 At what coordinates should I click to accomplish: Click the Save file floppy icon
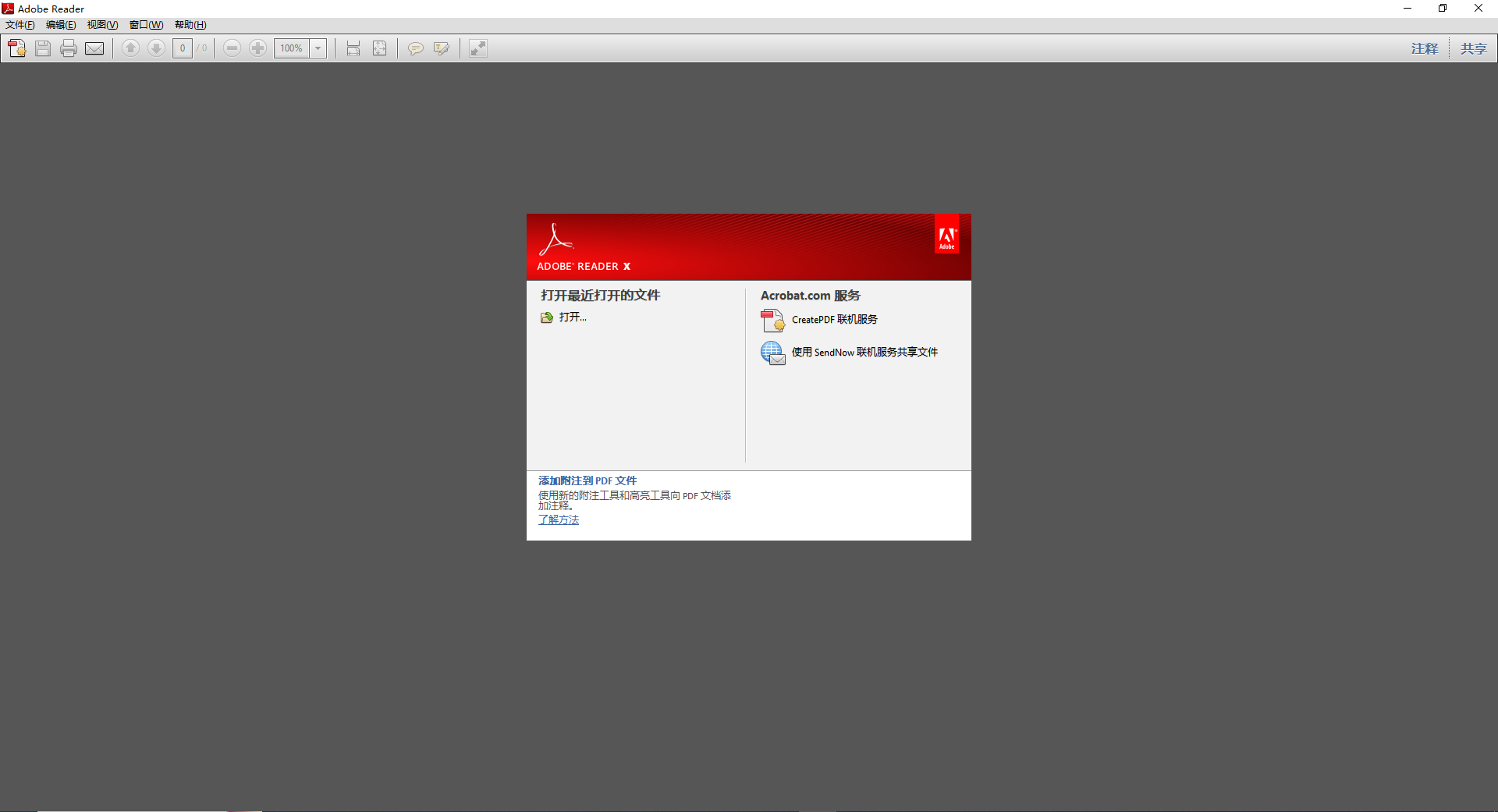(43, 48)
